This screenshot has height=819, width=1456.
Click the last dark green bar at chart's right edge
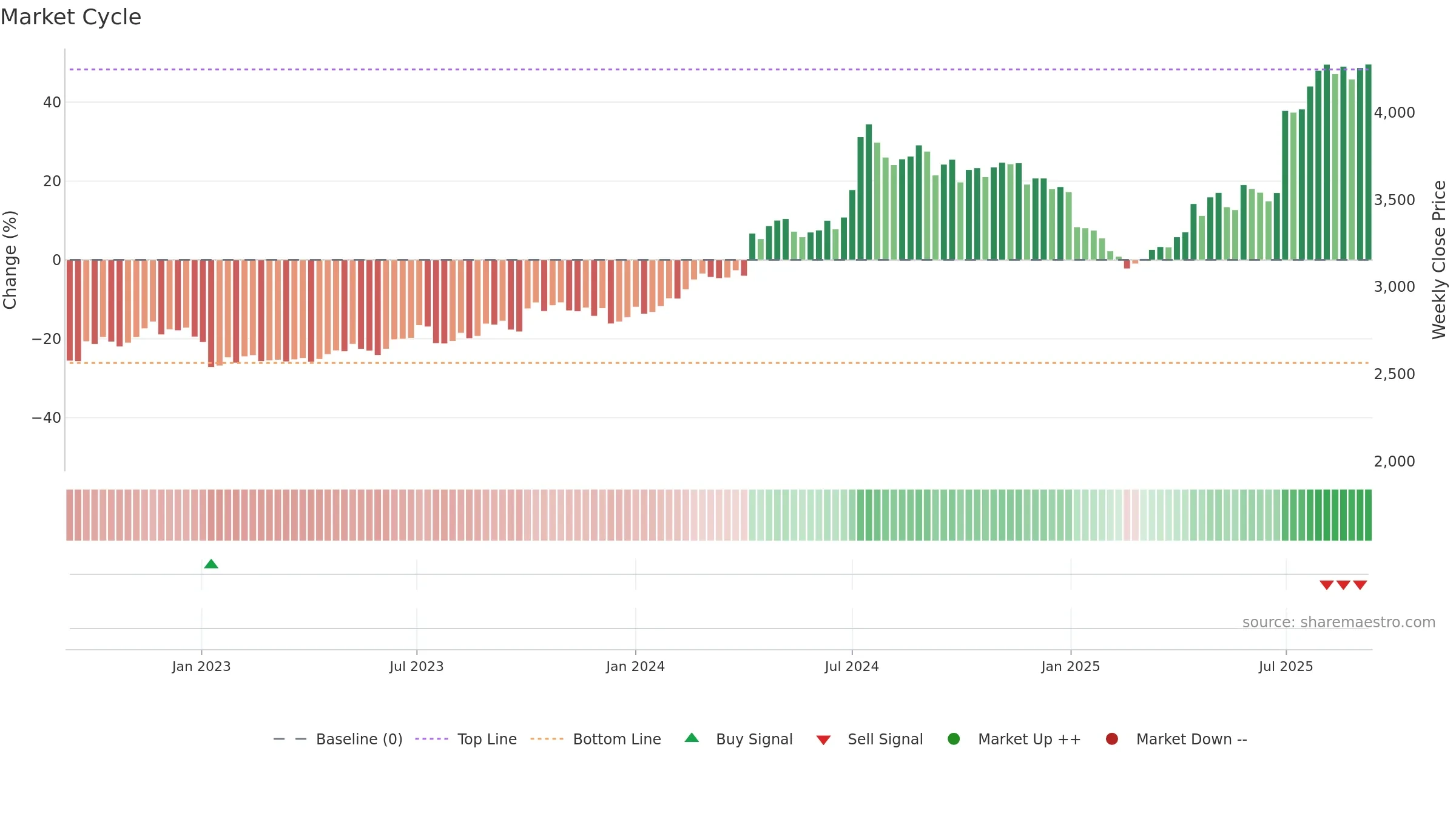click(x=1368, y=162)
